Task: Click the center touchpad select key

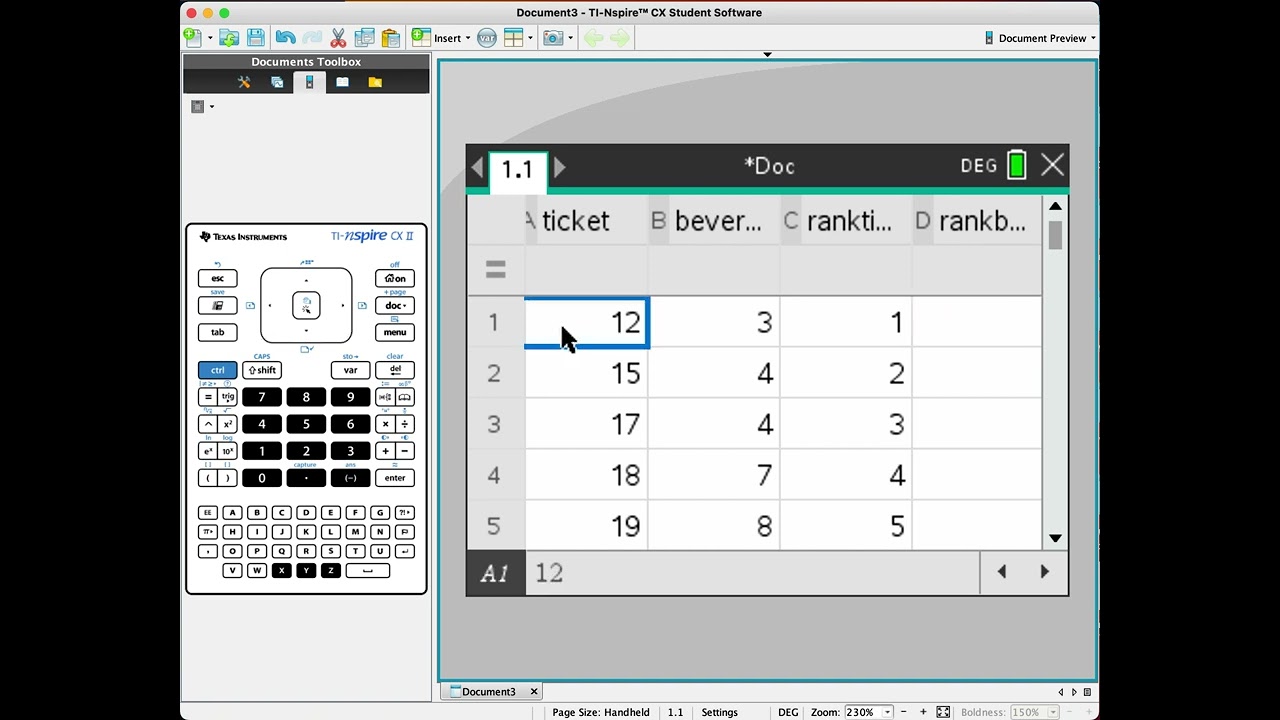Action: click(306, 305)
